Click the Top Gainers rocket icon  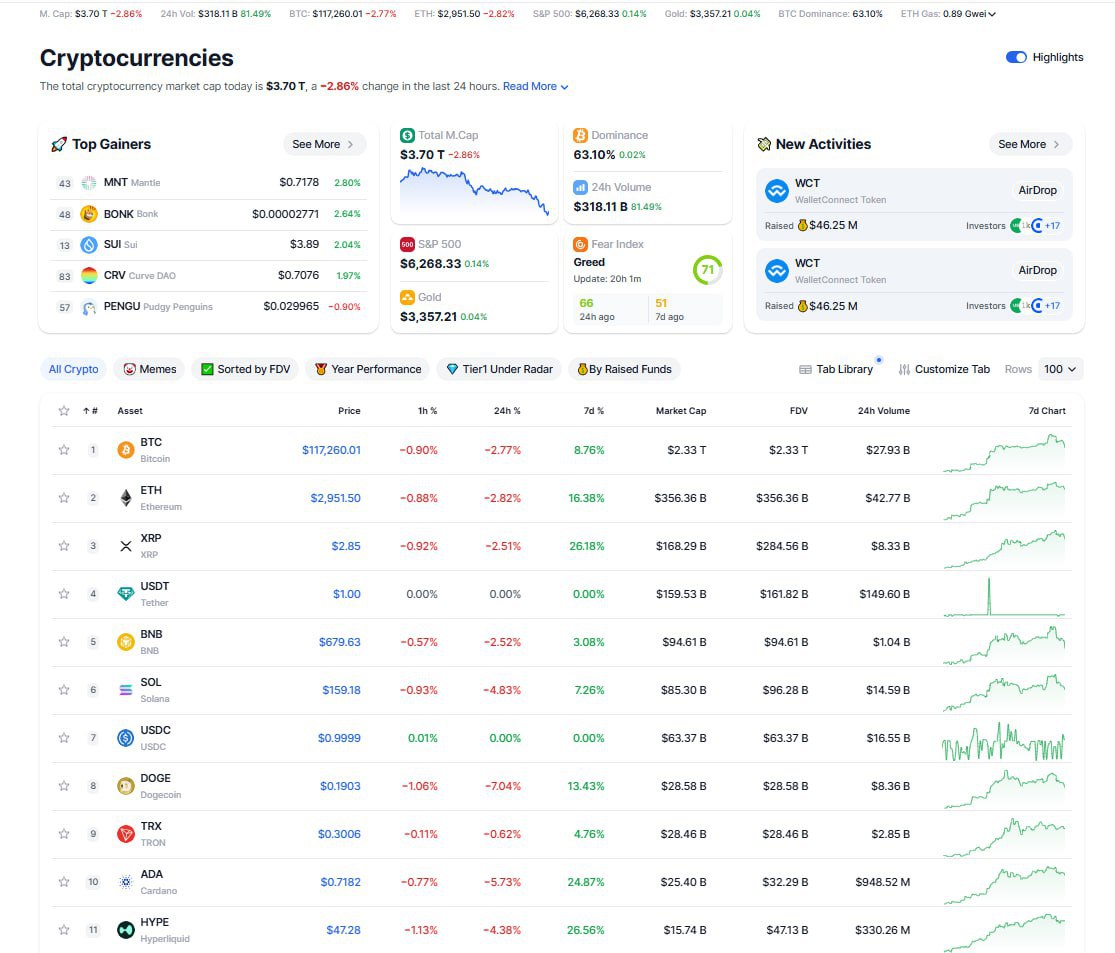tap(59, 144)
